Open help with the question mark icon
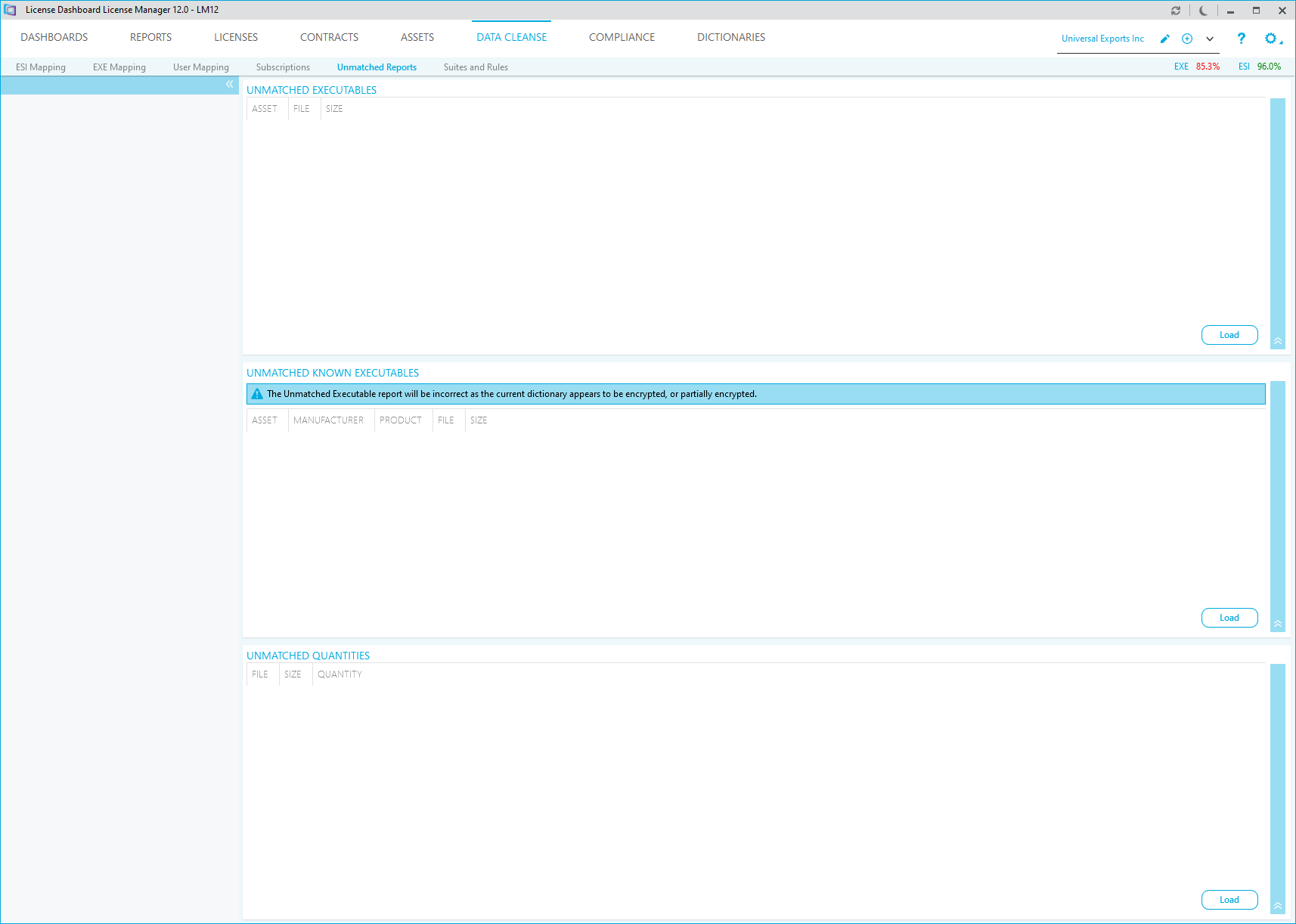The width and height of the screenshot is (1296, 924). [1241, 39]
